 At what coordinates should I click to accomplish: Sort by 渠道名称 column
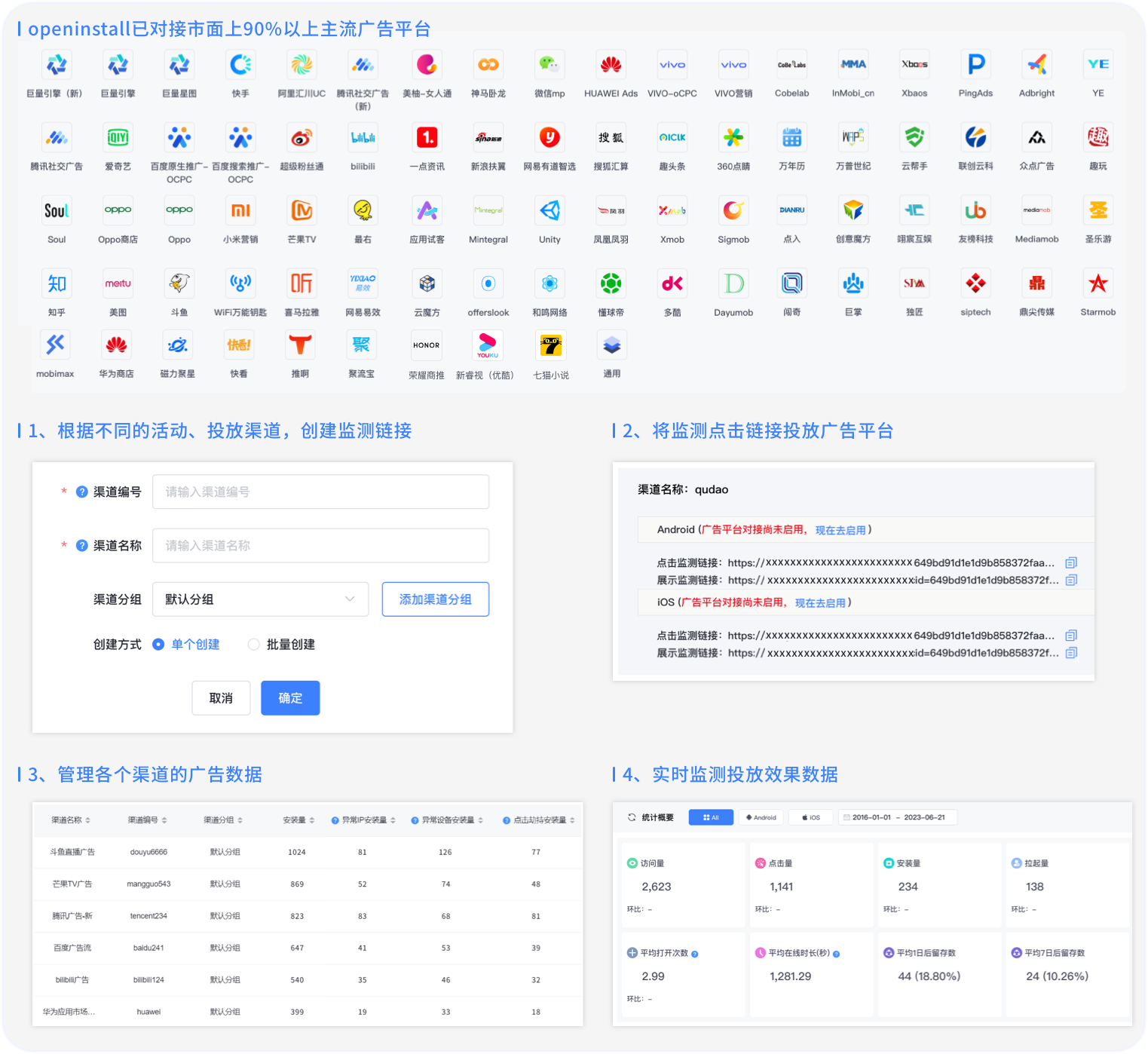pyautogui.click(x=87, y=820)
